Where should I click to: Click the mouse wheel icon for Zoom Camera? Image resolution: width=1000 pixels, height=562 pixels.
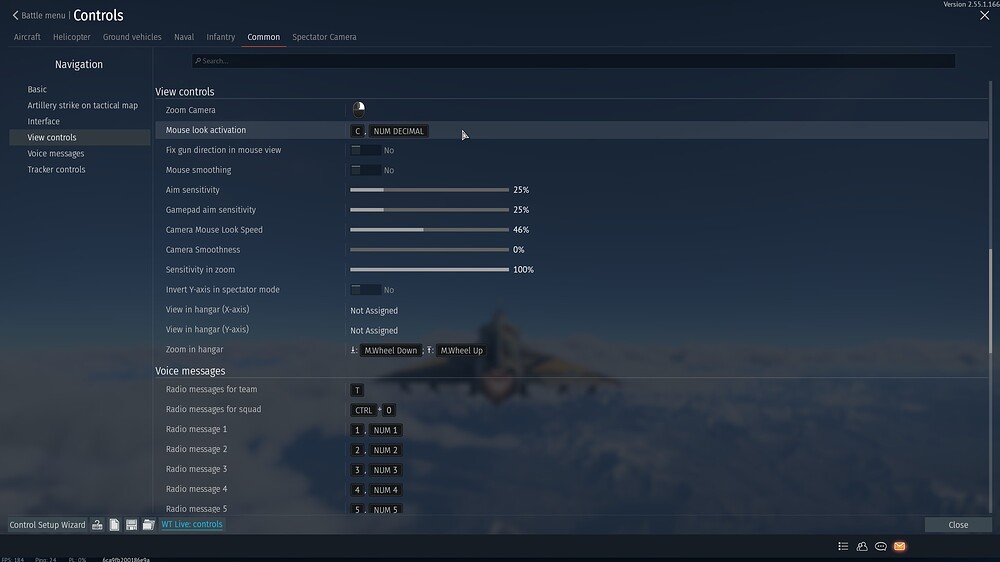[358, 109]
